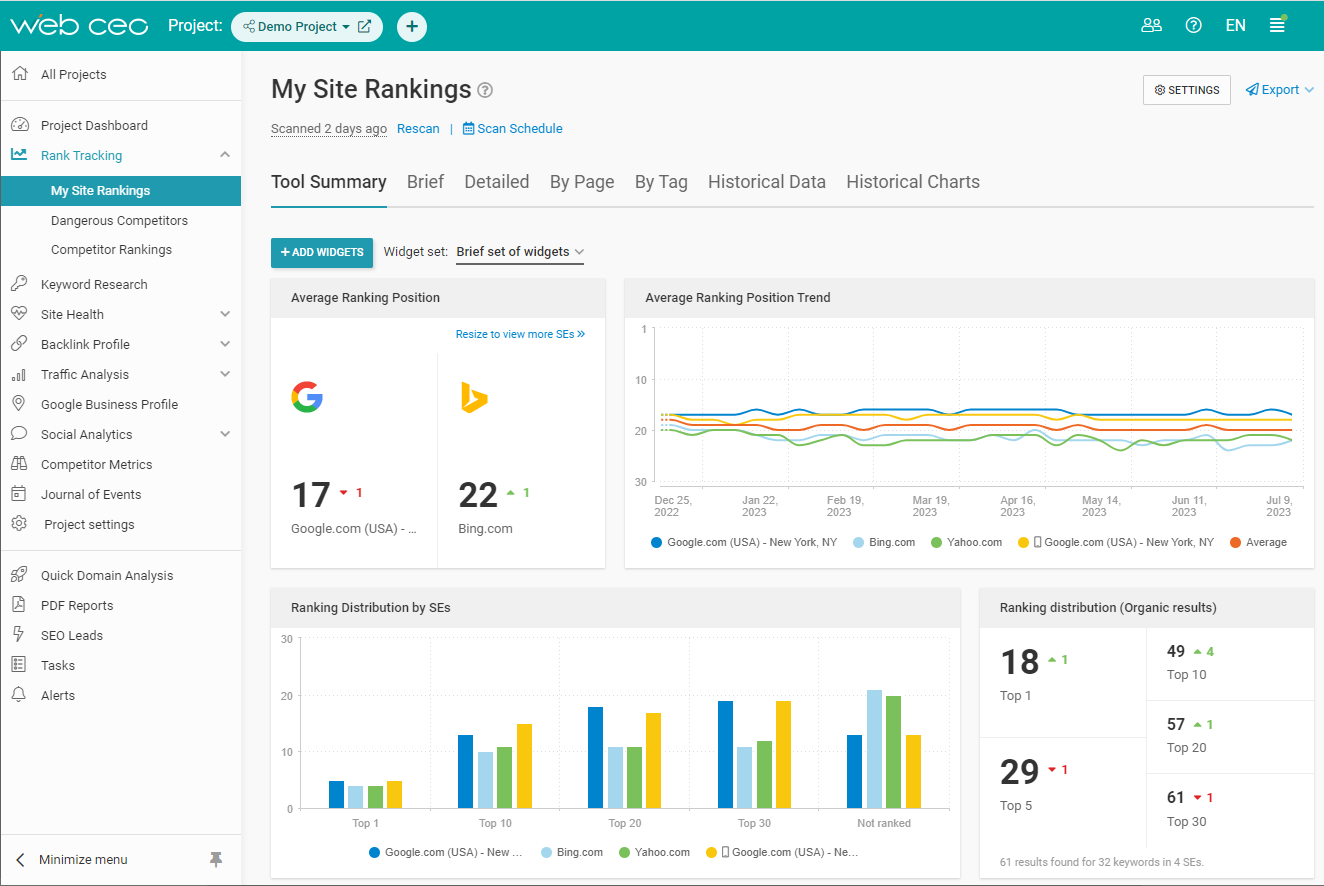
Task: Click the ADD WIDGETS button
Action: (x=322, y=253)
